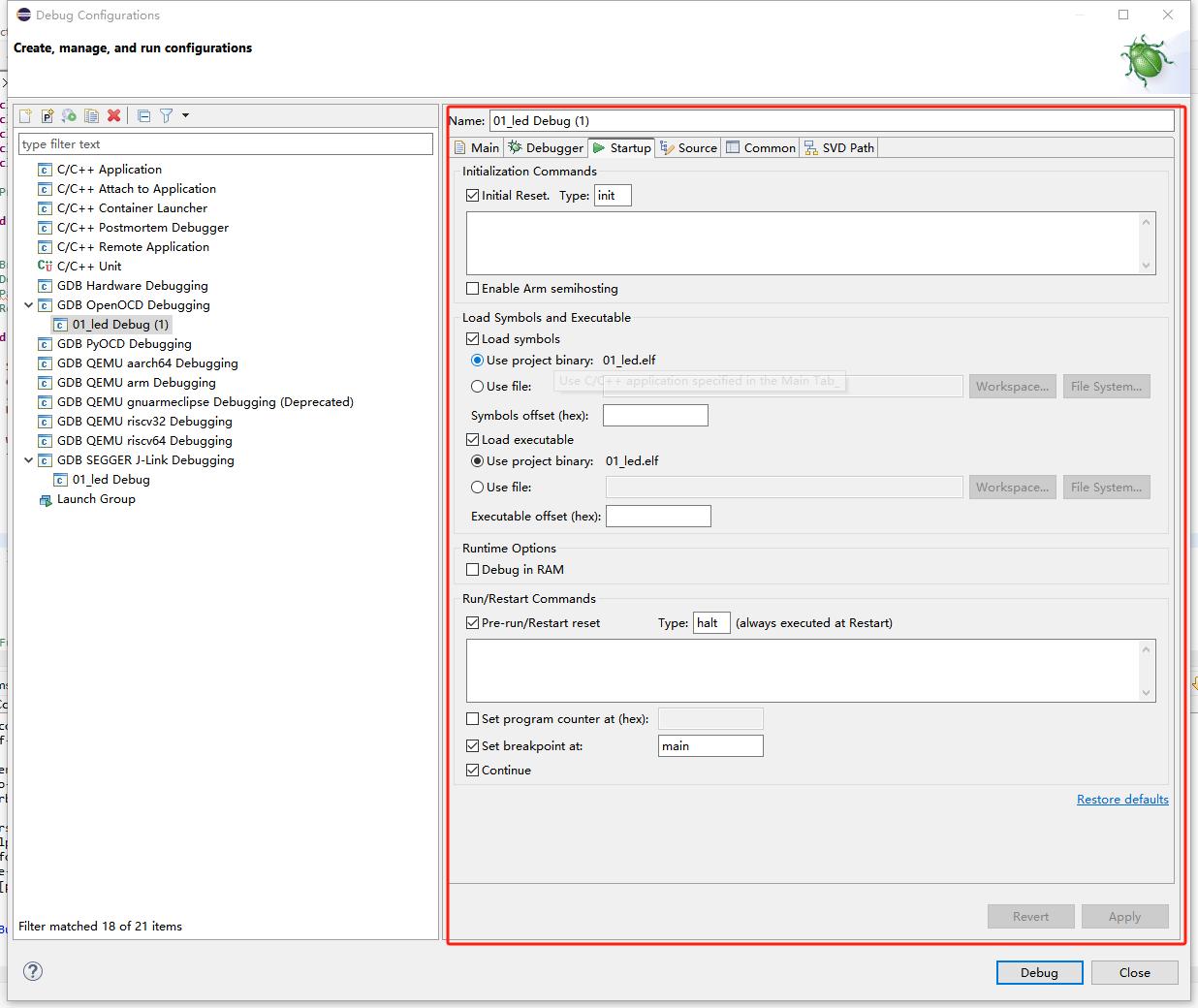Click the GDB Hardware Debugging icon

tap(45, 286)
